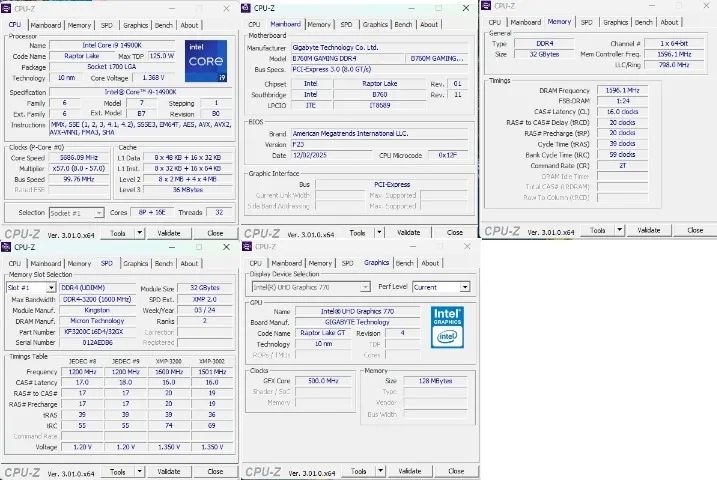Screen dimensions: 717x480
Task: Open About tab in the Processor window
Action: pos(189,25)
